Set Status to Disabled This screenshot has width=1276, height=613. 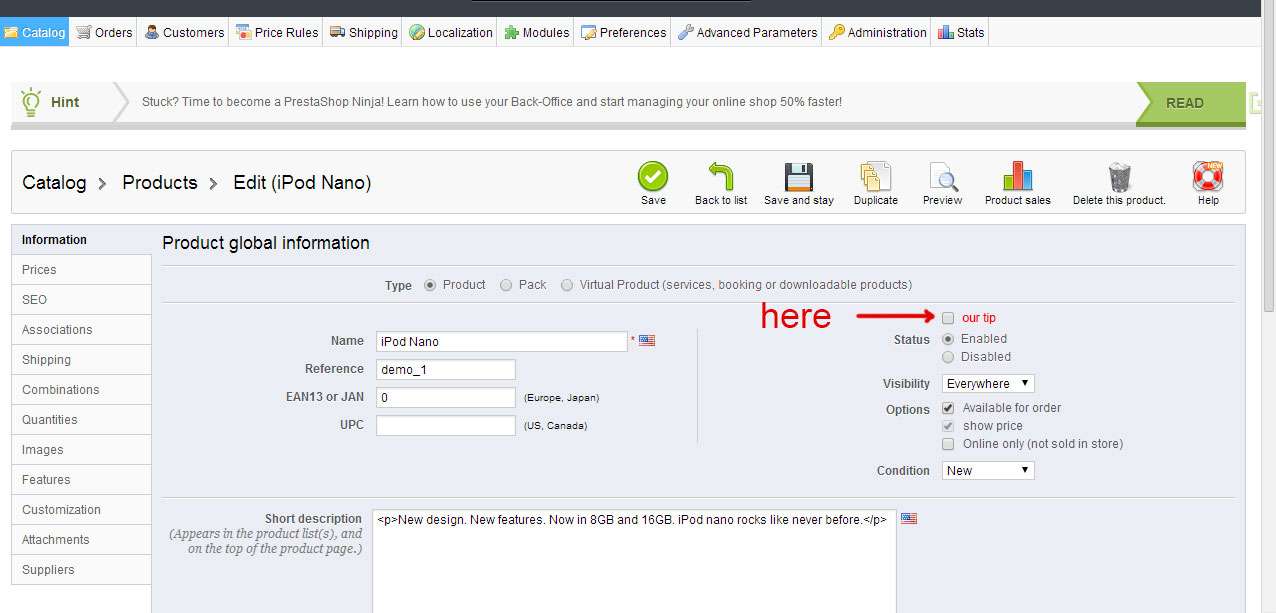(948, 357)
